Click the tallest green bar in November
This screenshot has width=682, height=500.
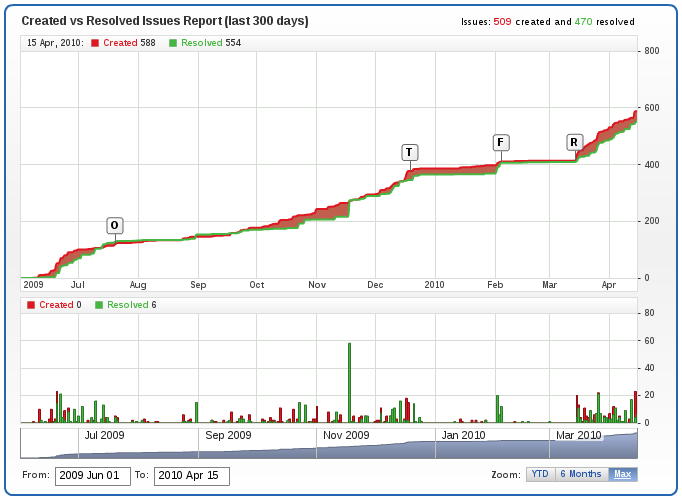(349, 382)
